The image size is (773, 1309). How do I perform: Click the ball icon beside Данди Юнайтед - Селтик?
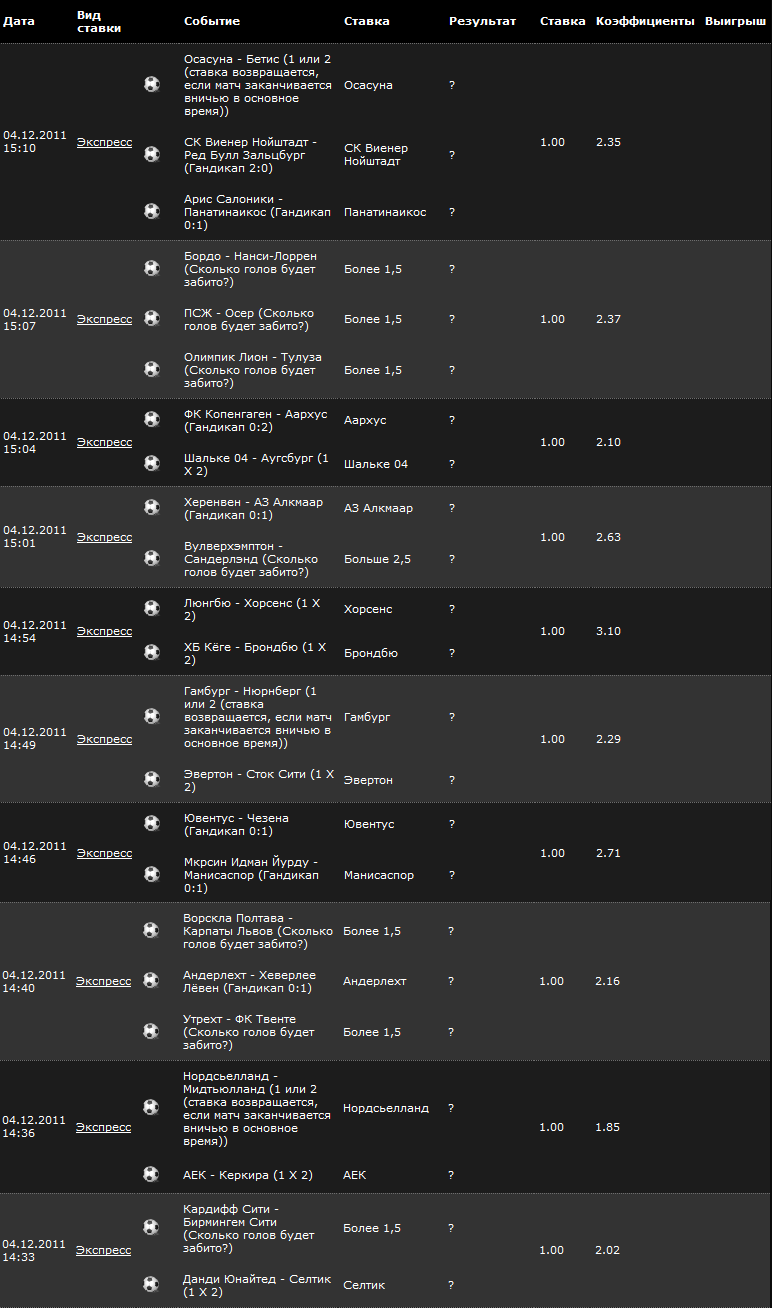[x=150, y=1284]
